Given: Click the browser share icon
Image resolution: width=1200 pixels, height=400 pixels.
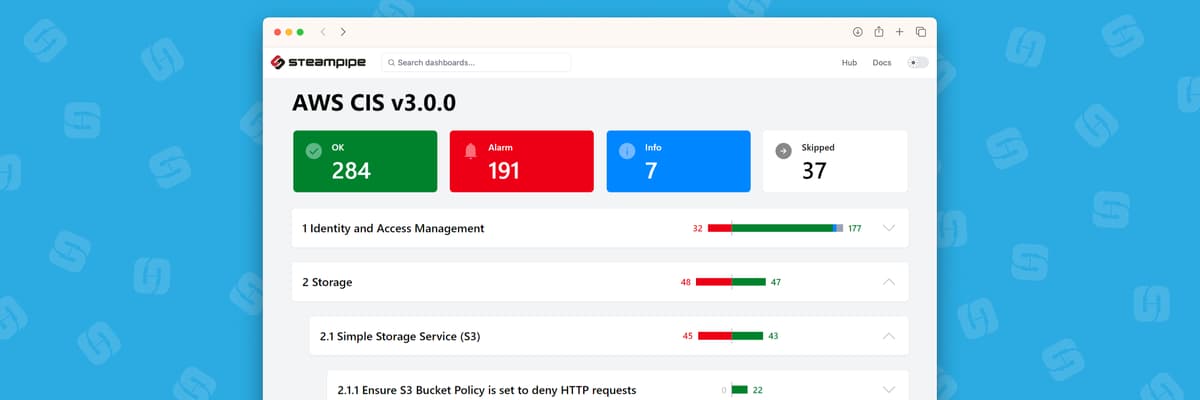Looking at the screenshot, I should 878,32.
